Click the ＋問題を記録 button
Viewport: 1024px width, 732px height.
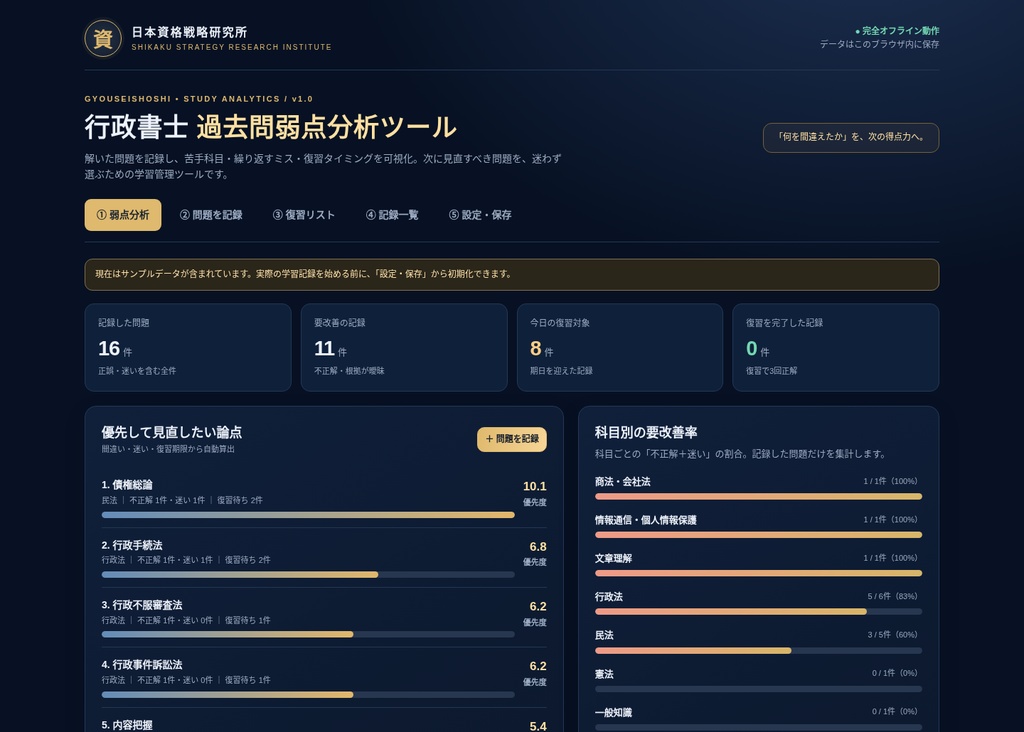512,439
